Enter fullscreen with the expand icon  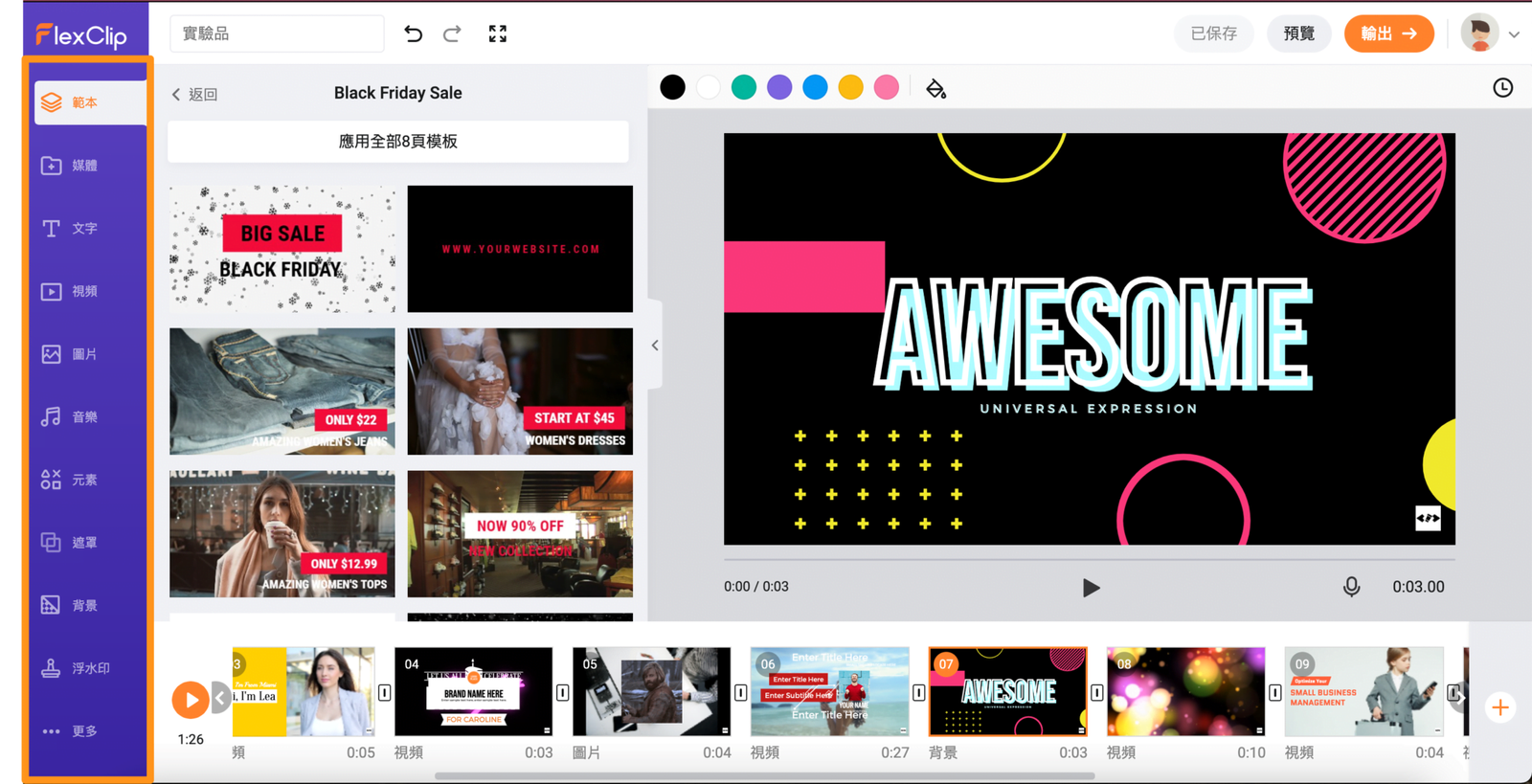point(497,34)
